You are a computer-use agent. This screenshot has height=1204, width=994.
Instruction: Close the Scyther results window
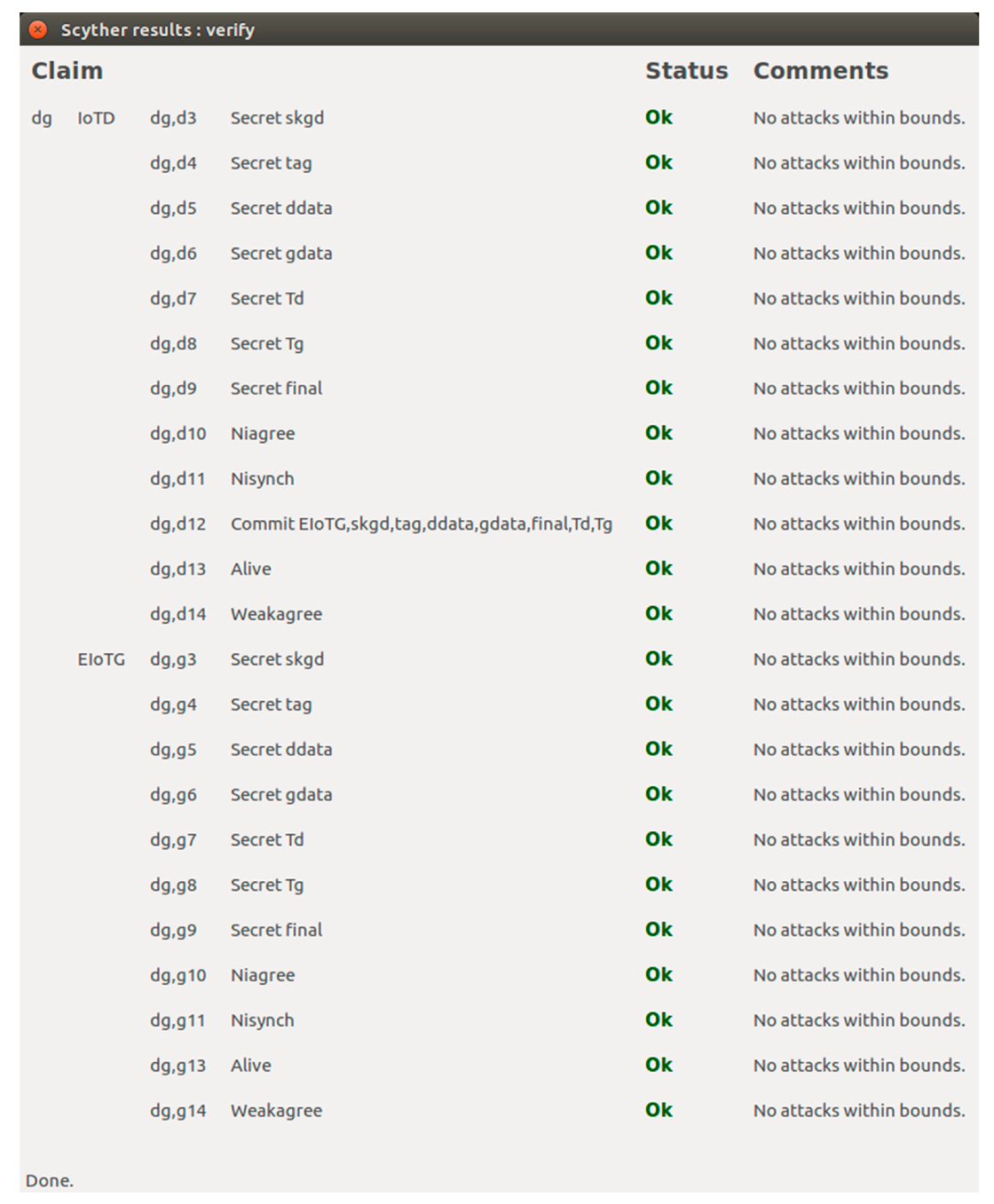coord(38,30)
